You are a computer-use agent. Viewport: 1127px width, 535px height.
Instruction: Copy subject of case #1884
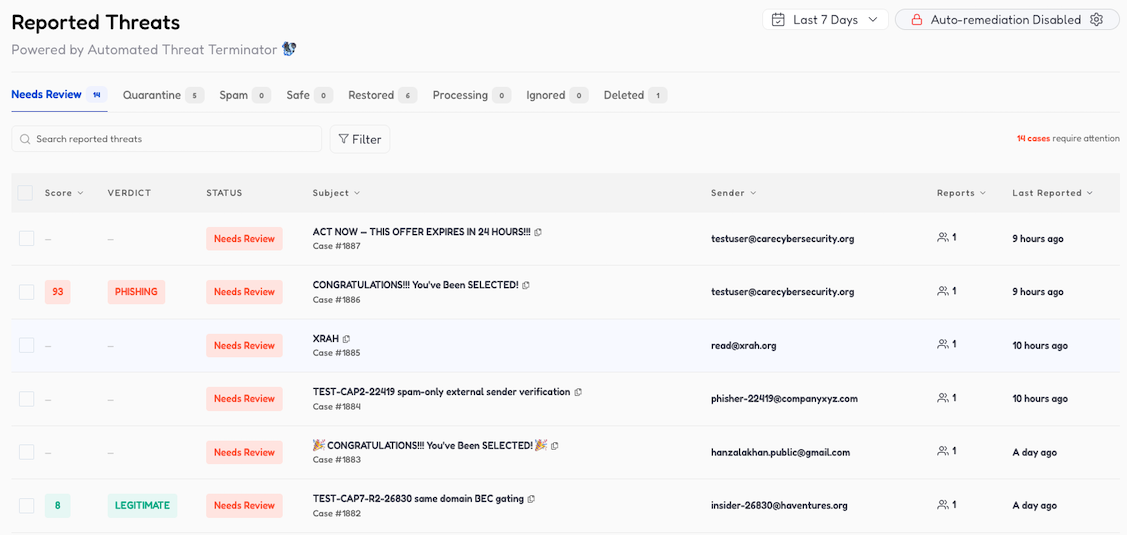pos(578,393)
